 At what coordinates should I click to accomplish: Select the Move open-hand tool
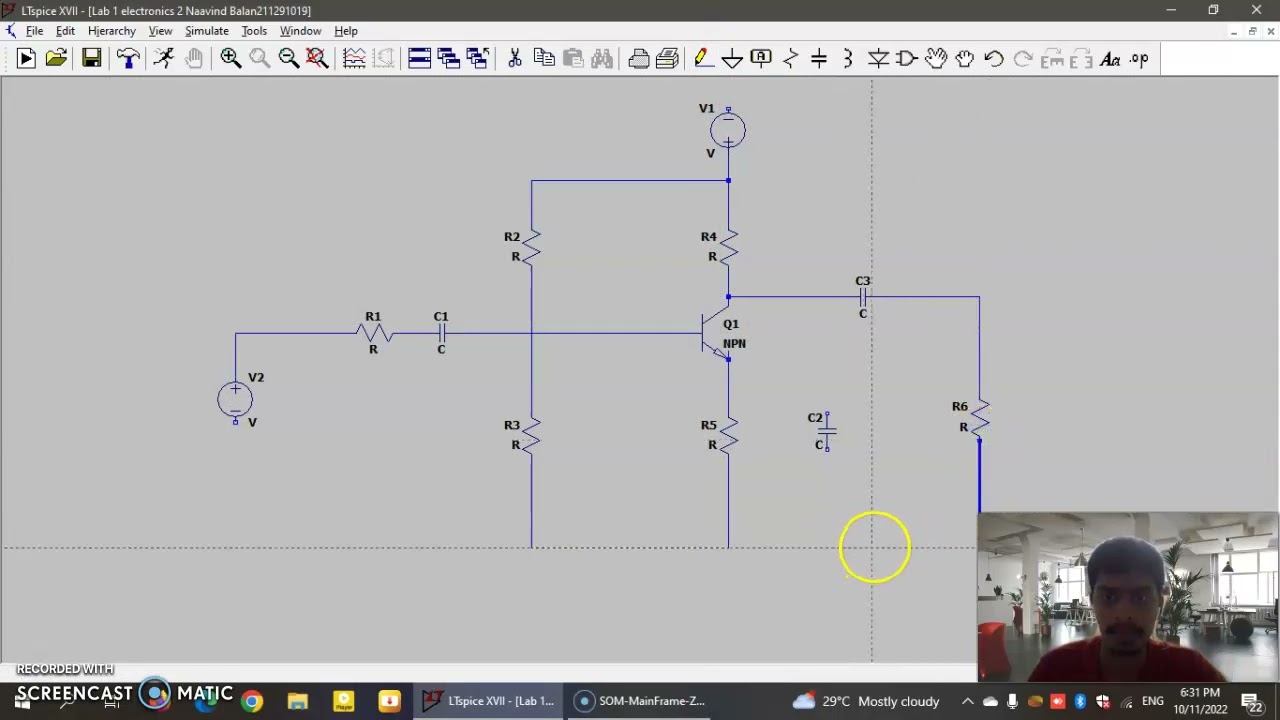coord(936,59)
